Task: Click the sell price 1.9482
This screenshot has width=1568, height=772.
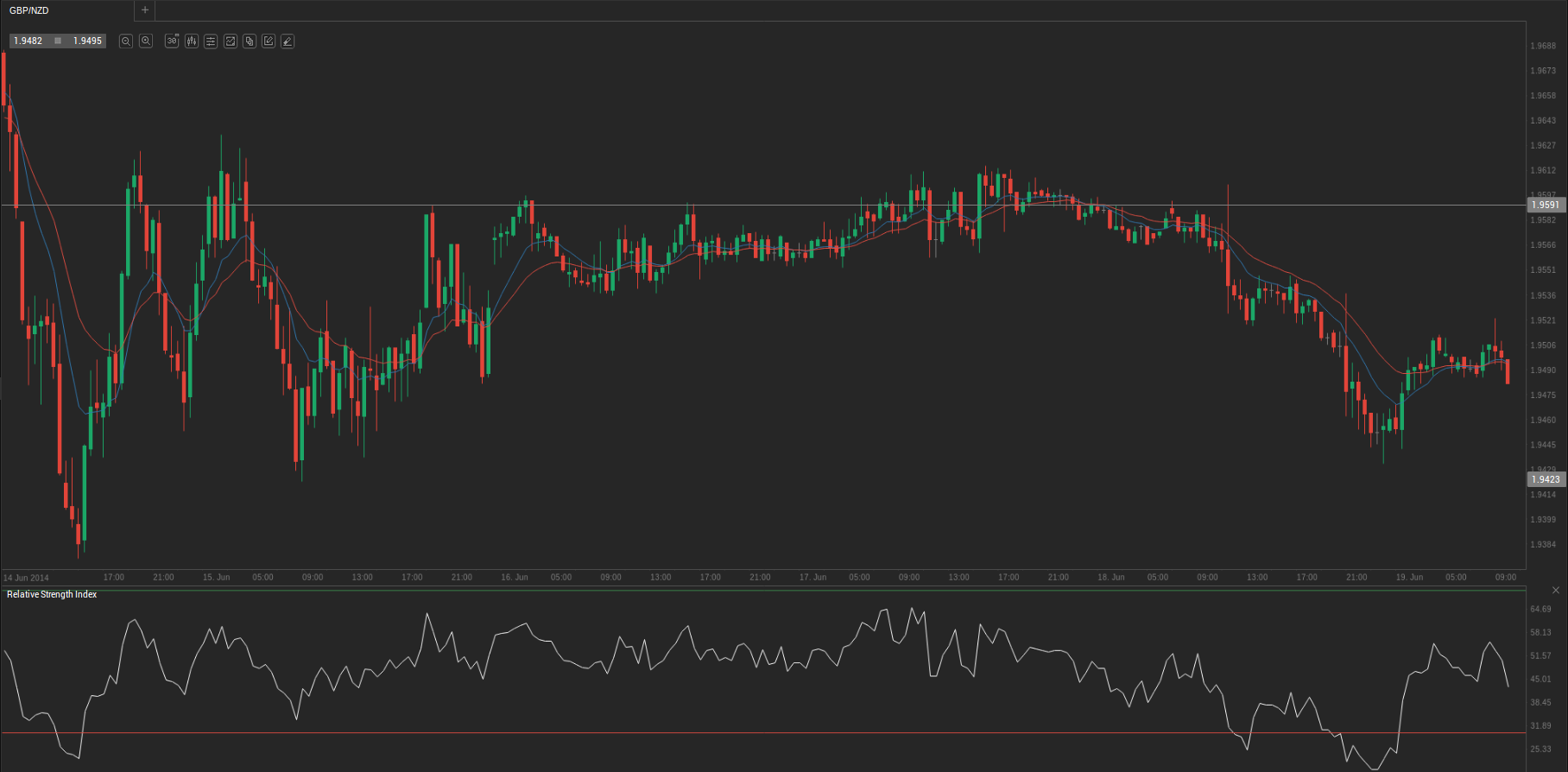Action: (28, 41)
